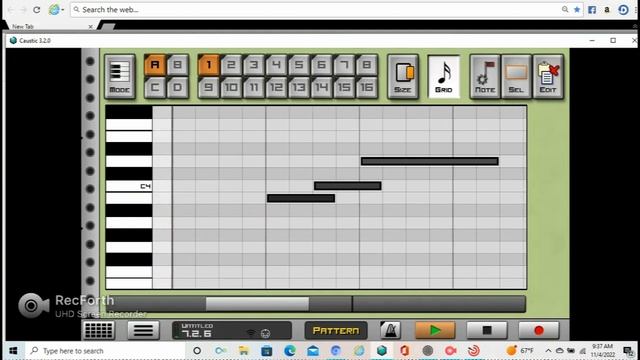Open the main menu hamburger button
The width and height of the screenshot is (640, 360).
[143, 330]
